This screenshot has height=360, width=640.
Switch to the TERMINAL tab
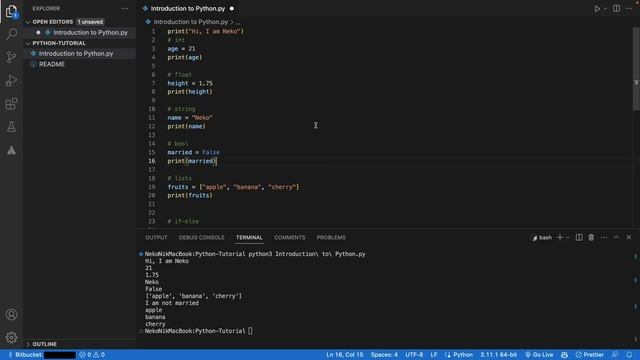[249, 238]
